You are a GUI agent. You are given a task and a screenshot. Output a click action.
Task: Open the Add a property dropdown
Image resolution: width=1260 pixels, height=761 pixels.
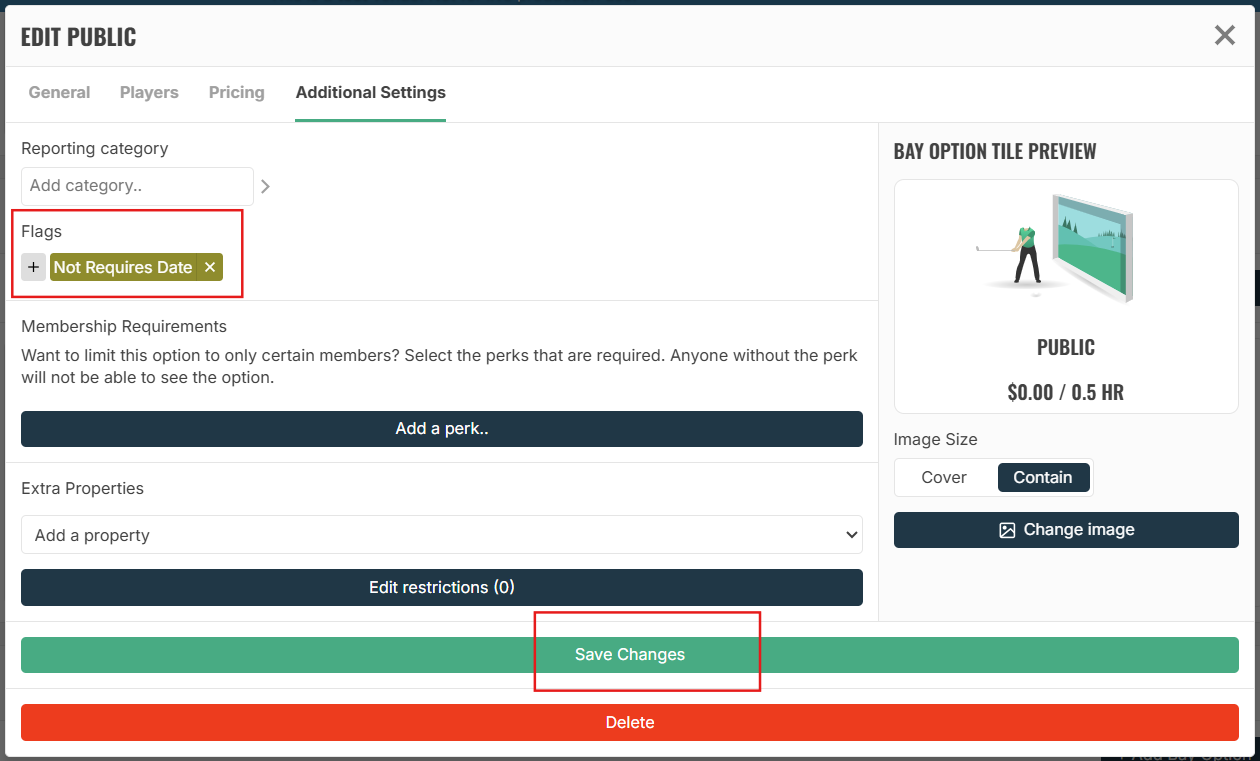pos(442,535)
